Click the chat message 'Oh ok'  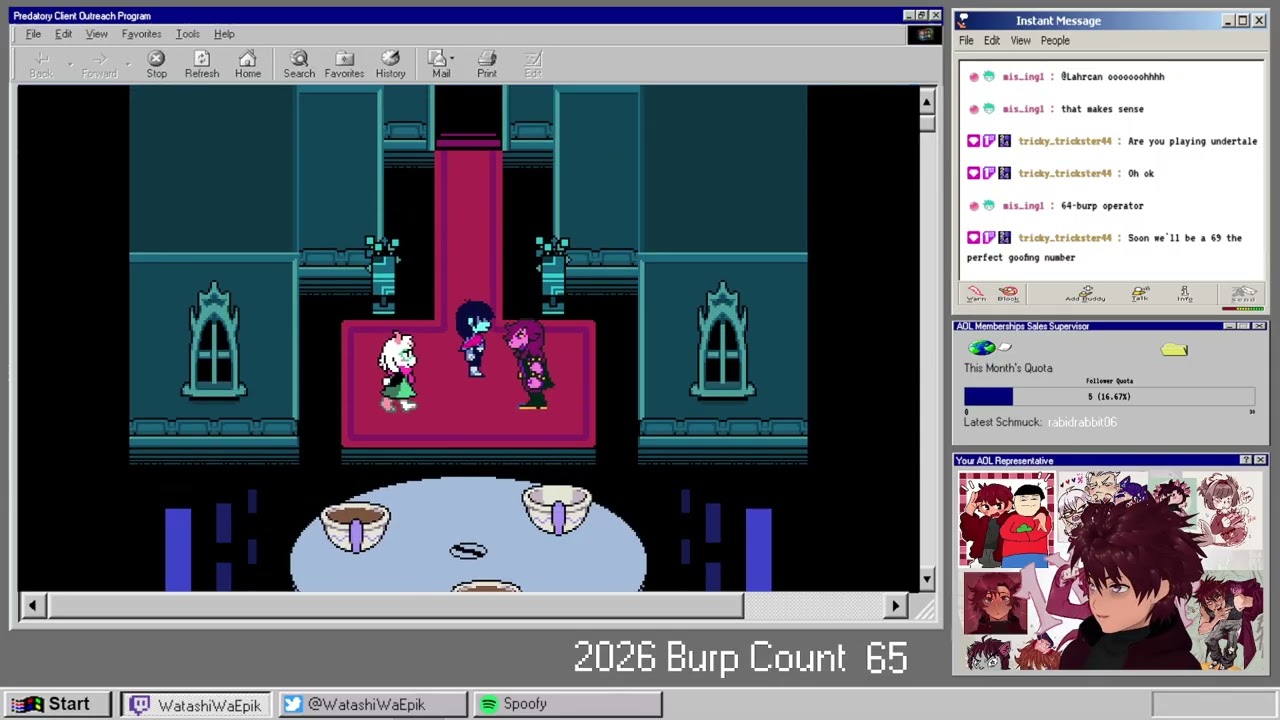coord(1141,174)
